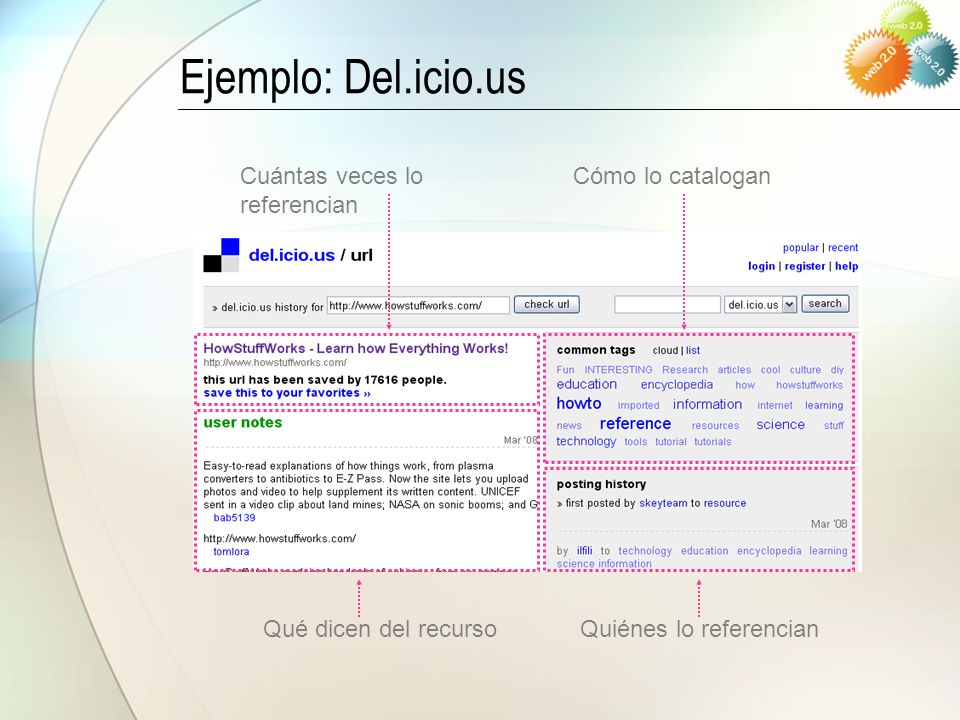Click the search button
This screenshot has width=960, height=720.
point(825,304)
